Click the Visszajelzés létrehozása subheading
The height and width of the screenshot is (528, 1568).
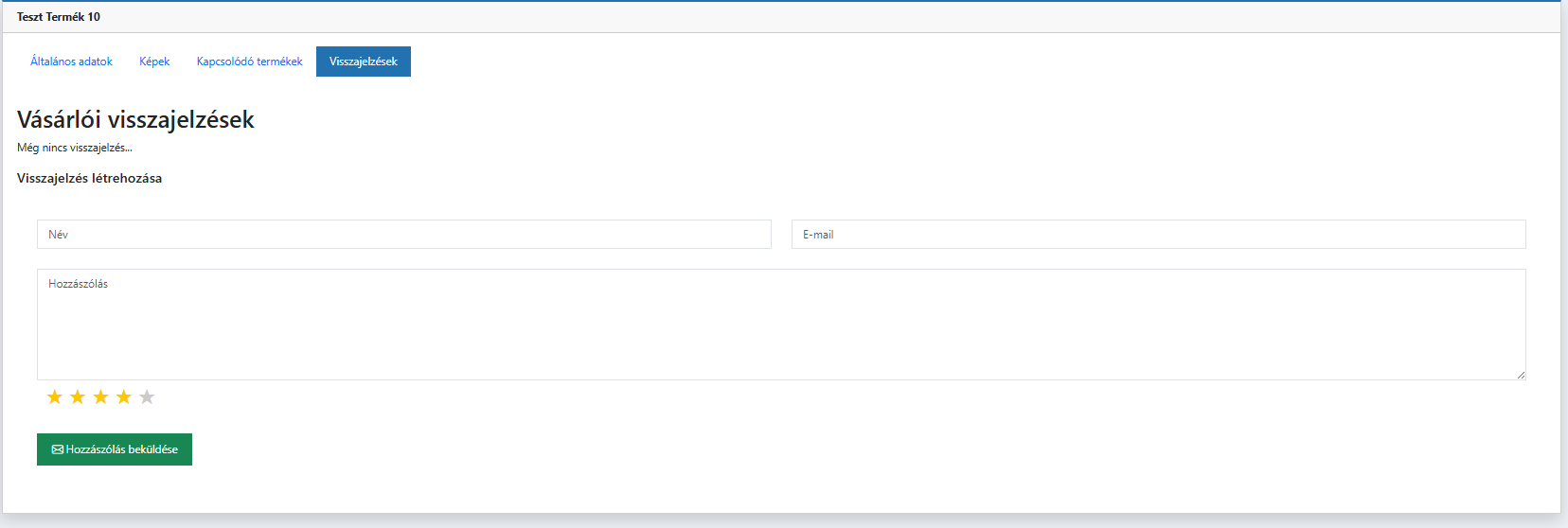[89, 178]
